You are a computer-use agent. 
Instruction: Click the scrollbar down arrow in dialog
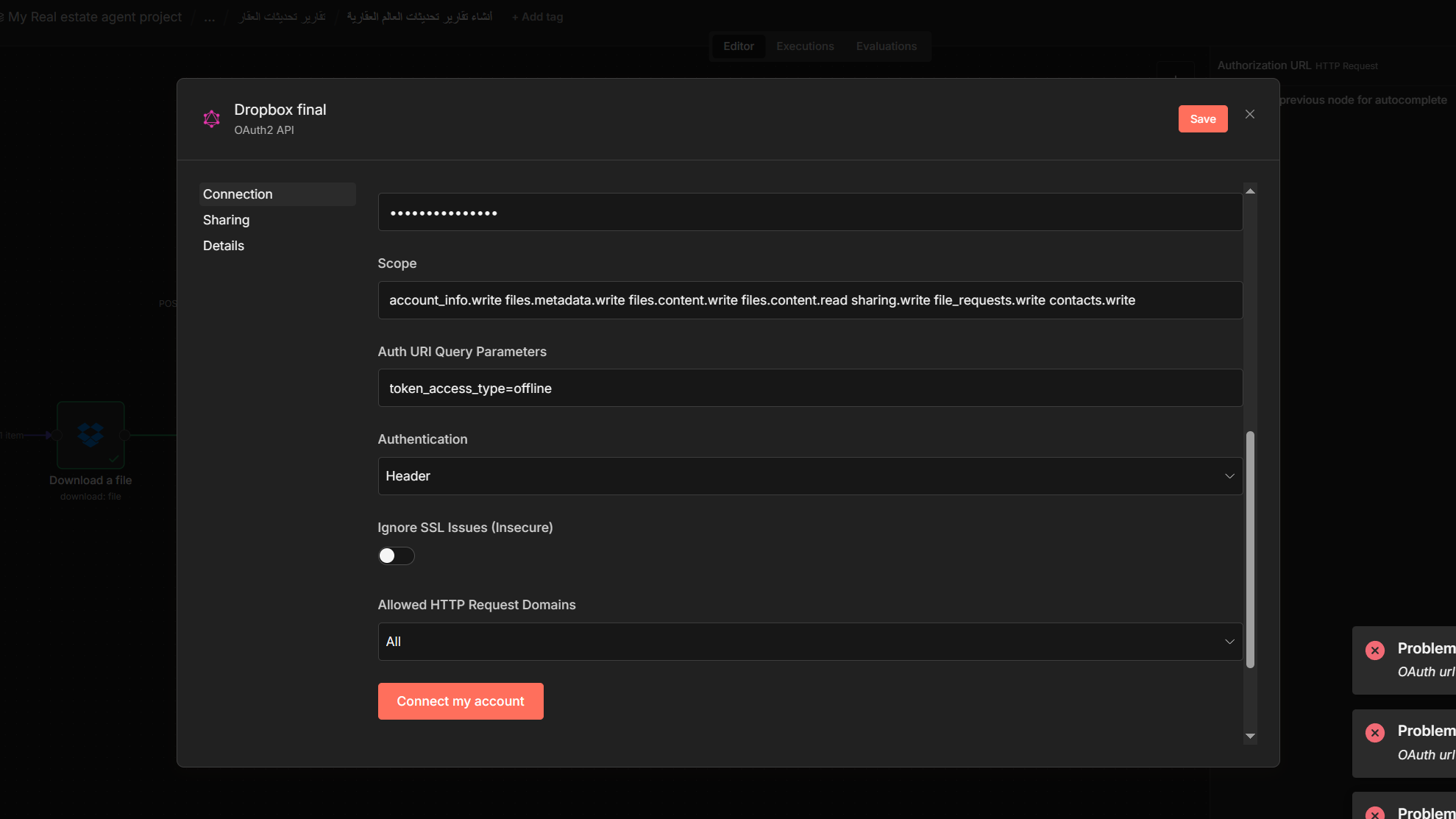[1250, 736]
